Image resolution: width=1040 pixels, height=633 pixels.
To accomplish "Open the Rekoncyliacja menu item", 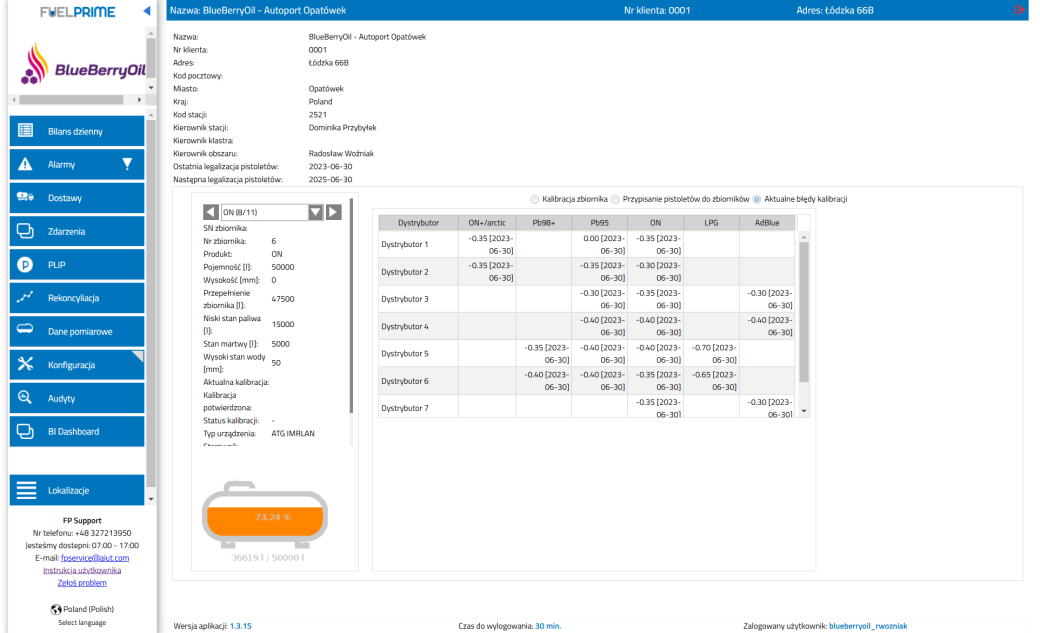I will tap(77, 297).
